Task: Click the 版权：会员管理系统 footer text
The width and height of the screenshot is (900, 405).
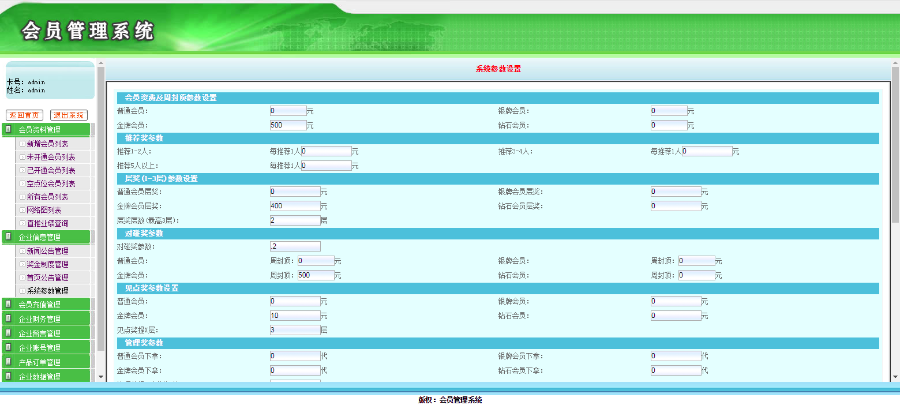Action: [450, 400]
